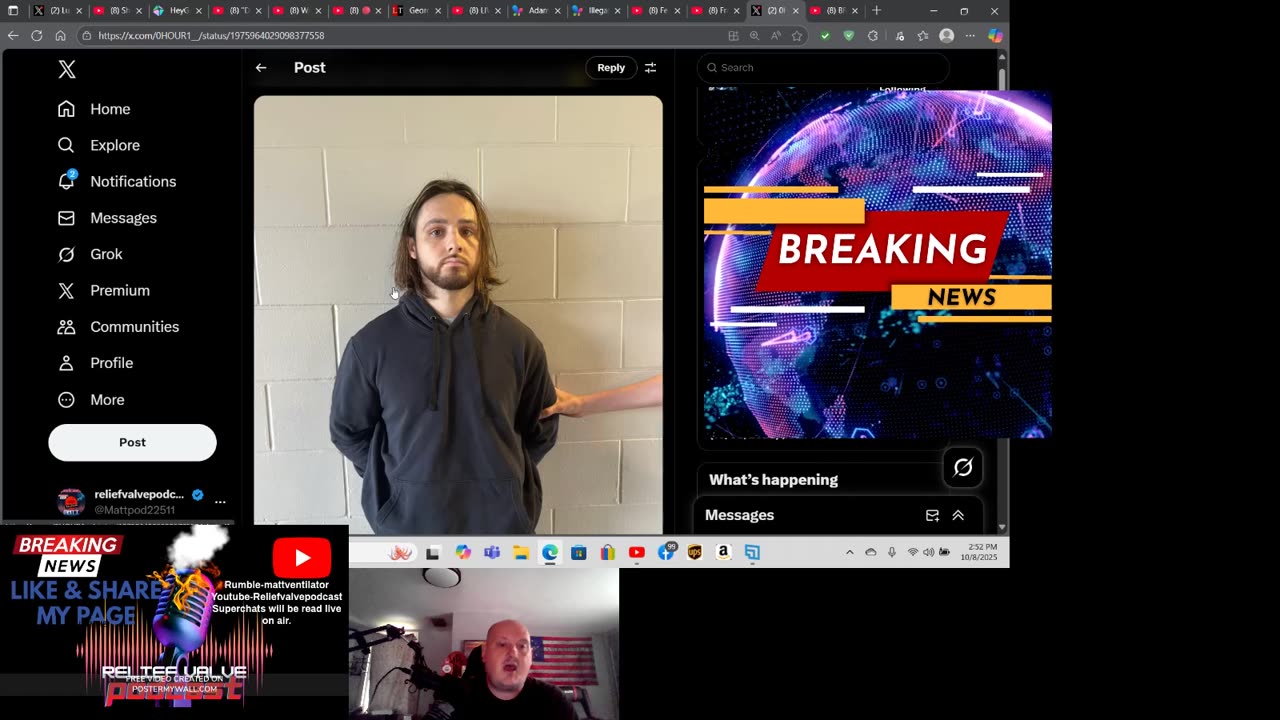The image size is (1280, 720).
Task: Open Grok from sidebar
Action: pos(90,254)
